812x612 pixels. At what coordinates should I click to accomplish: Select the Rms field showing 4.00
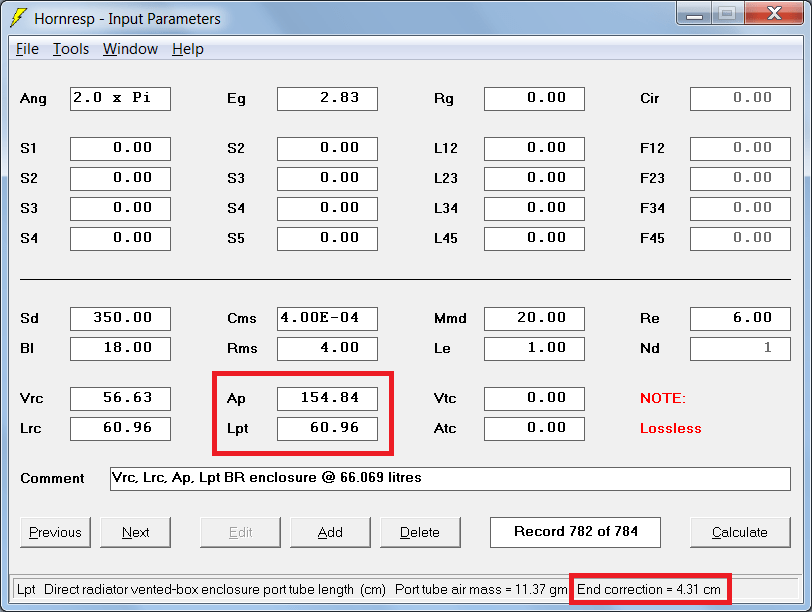(327, 349)
